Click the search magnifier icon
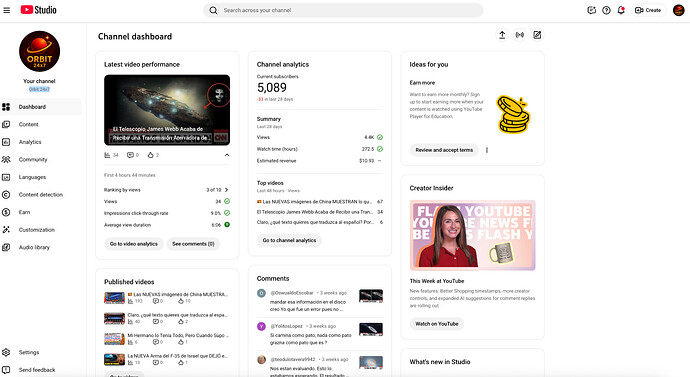690x377 pixels. [213, 10]
